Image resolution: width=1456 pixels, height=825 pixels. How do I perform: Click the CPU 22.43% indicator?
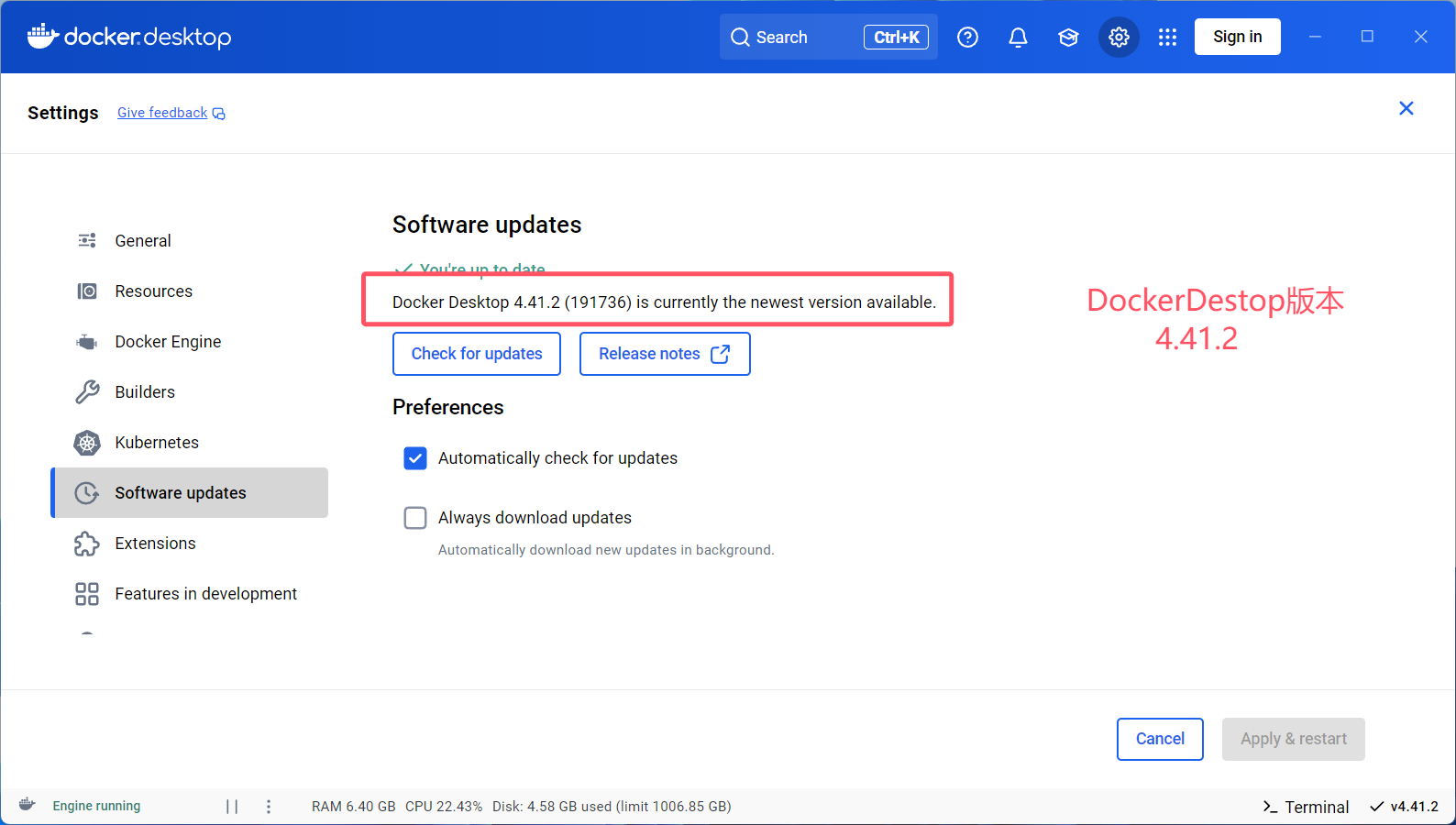click(444, 807)
